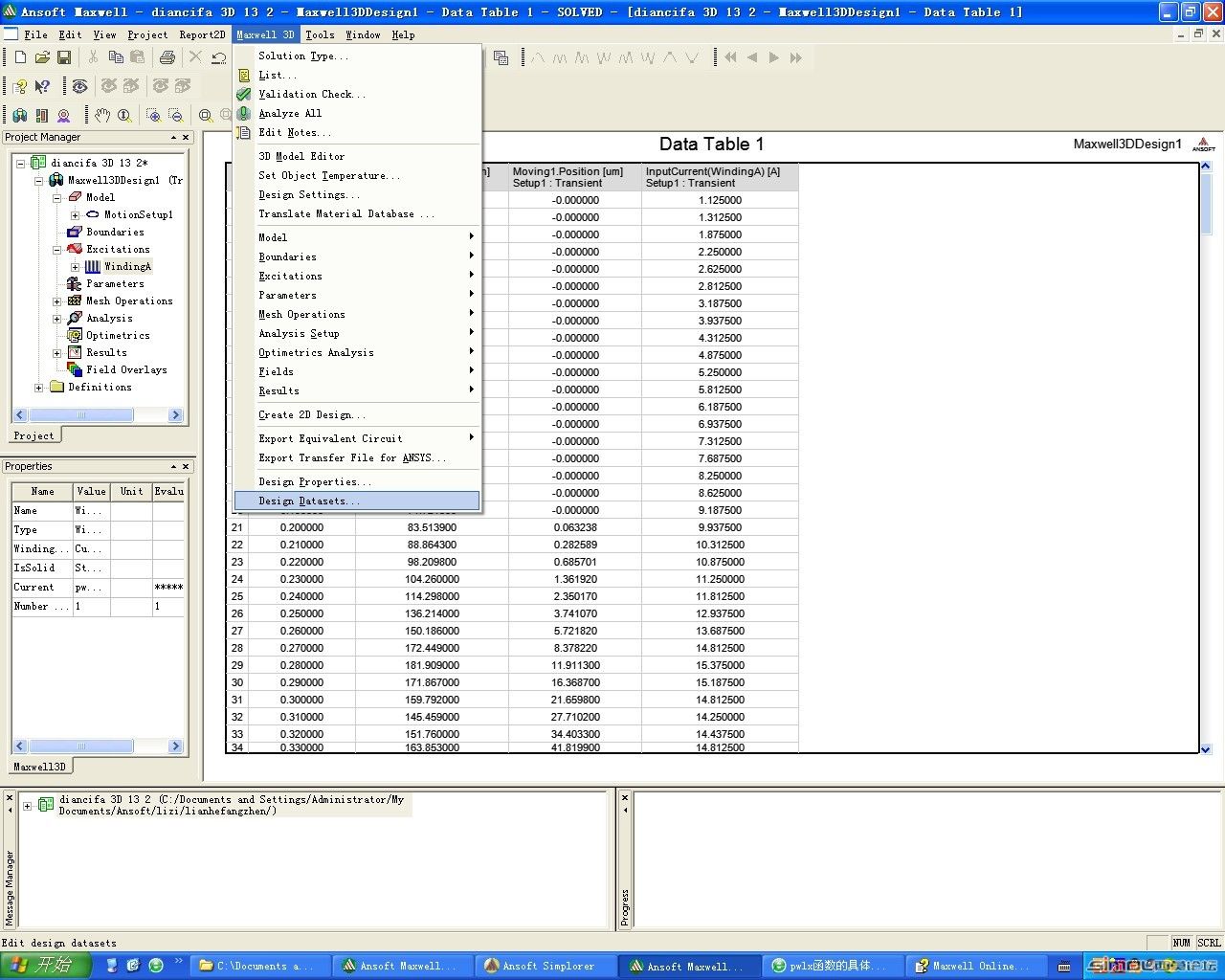Click the eye visibility toolbar icon
The width and height of the screenshot is (1225, 980).
coord(79,86)
